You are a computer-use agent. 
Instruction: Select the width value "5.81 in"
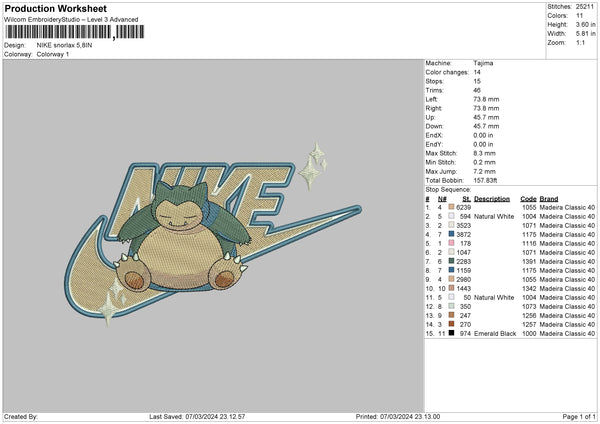tap(585, 34)
